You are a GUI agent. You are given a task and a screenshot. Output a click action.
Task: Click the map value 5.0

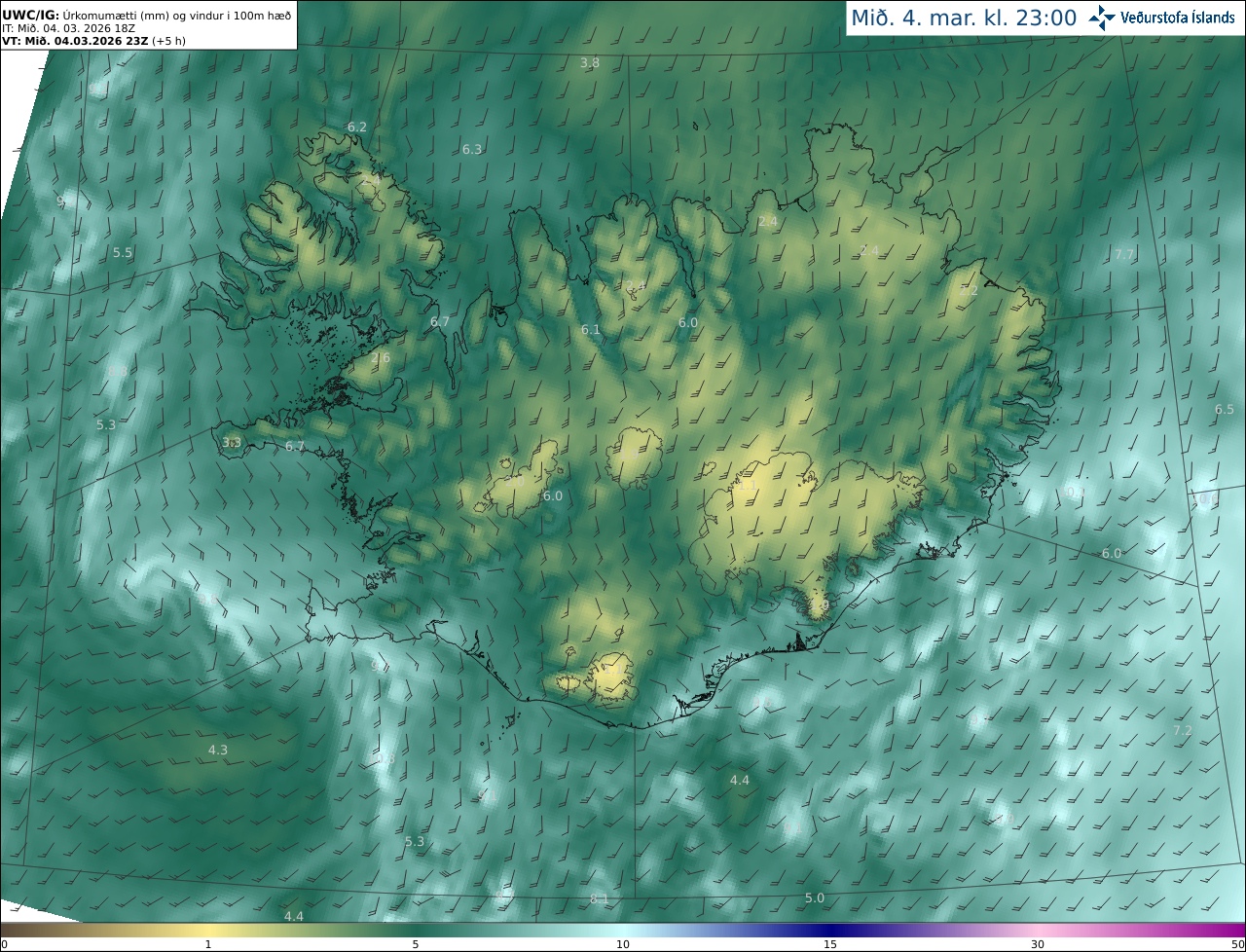click(815, 897)
